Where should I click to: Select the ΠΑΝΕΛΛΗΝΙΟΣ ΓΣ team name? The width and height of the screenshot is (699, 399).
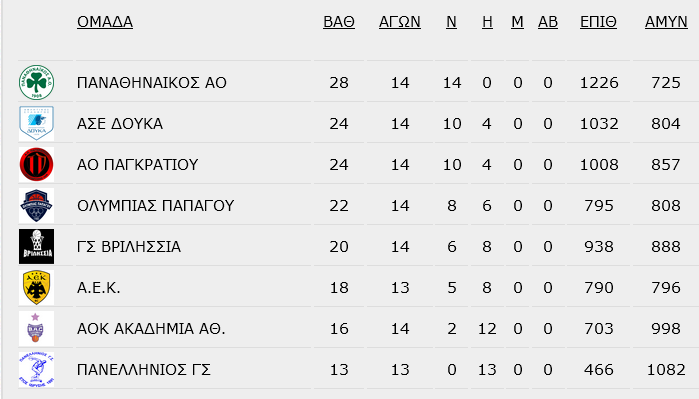click(x=144, y=370)
